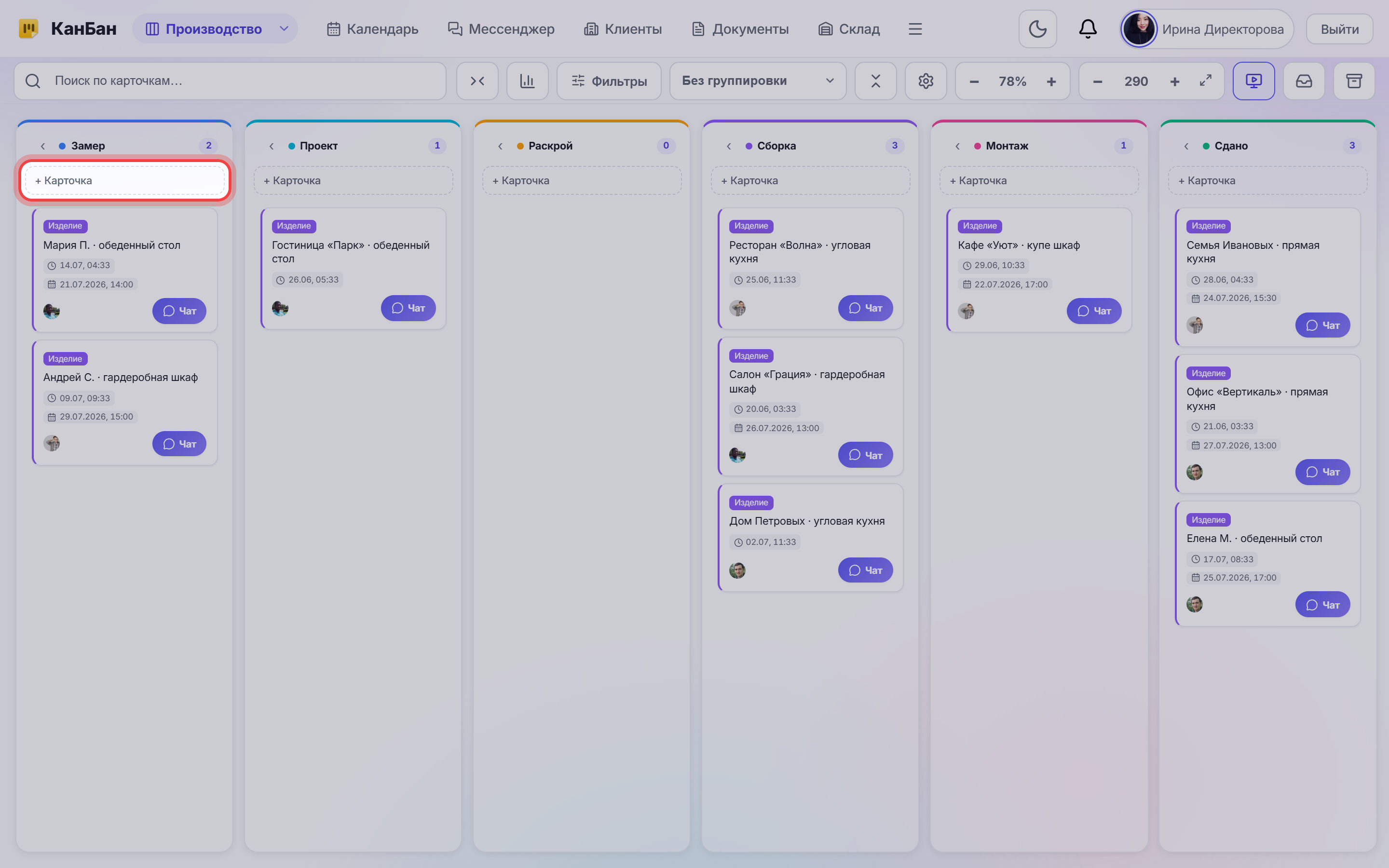Viewport: 1389px width, 868px height.
Task: Collapse all columns with inward arrows icon
Action: pyautogui.click(x=477, y=81)
